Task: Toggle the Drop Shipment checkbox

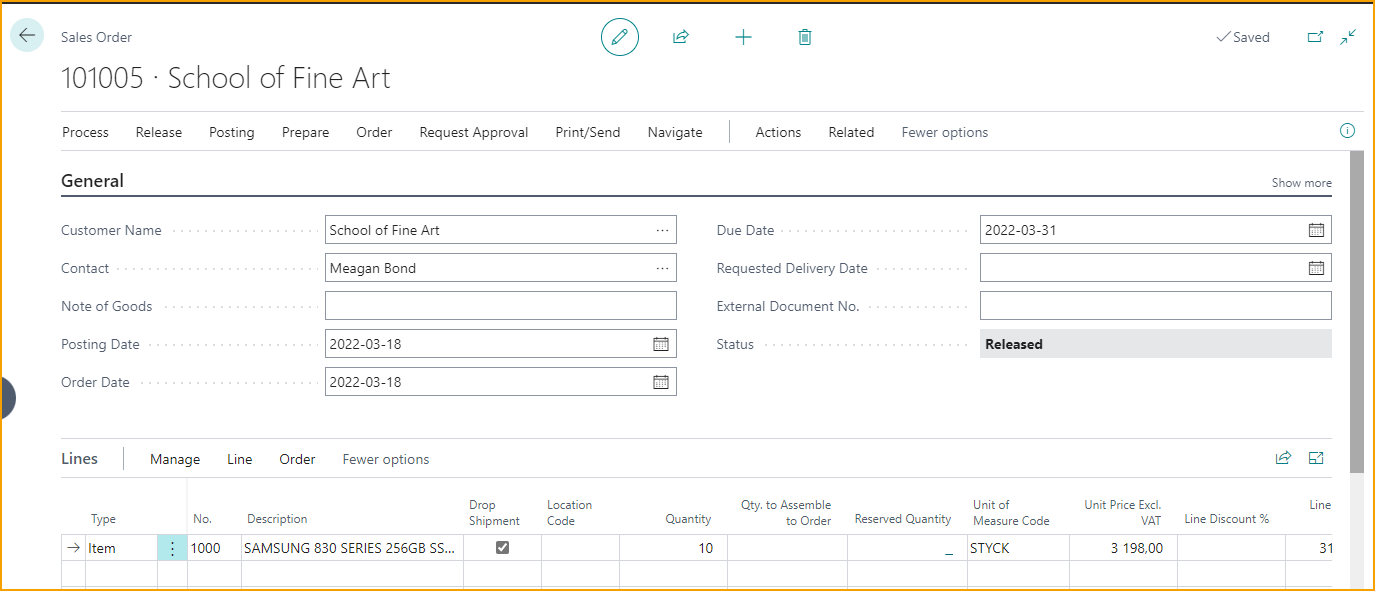Action: (x=502, y=547)
